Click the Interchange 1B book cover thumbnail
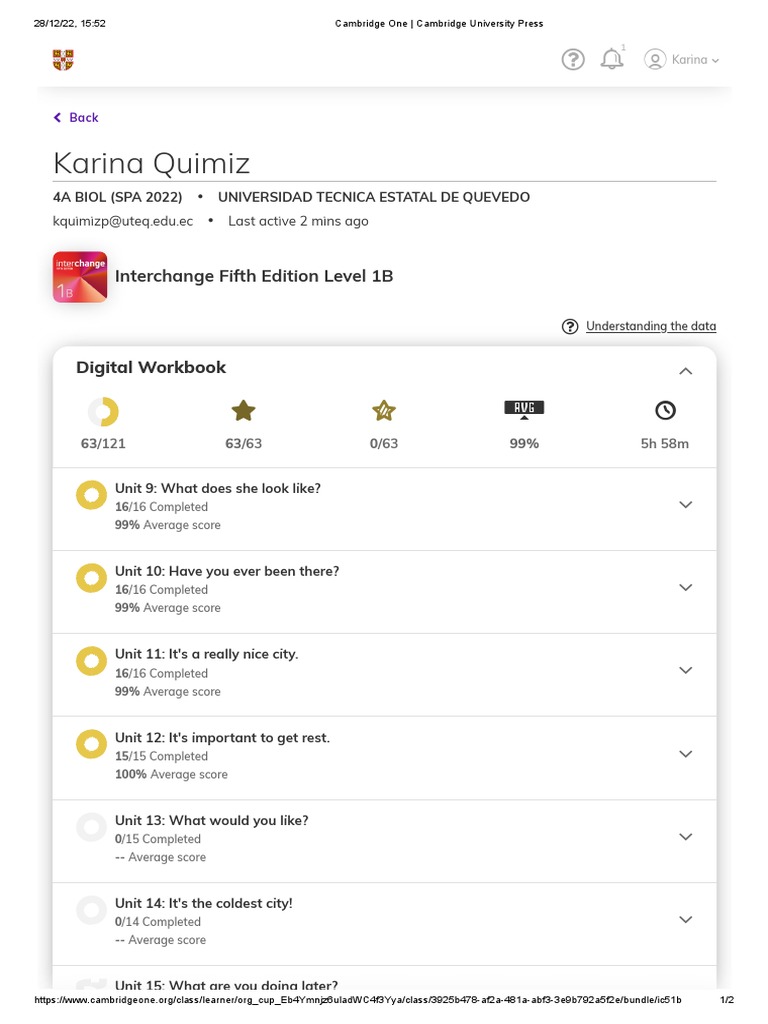Image resolution: width=768 pixels, height=1024 pixels. [x=80, y=277]
